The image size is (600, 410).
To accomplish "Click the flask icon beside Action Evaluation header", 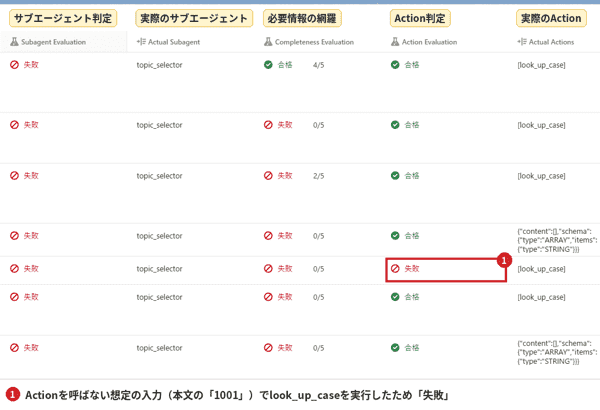I will 395,42.
